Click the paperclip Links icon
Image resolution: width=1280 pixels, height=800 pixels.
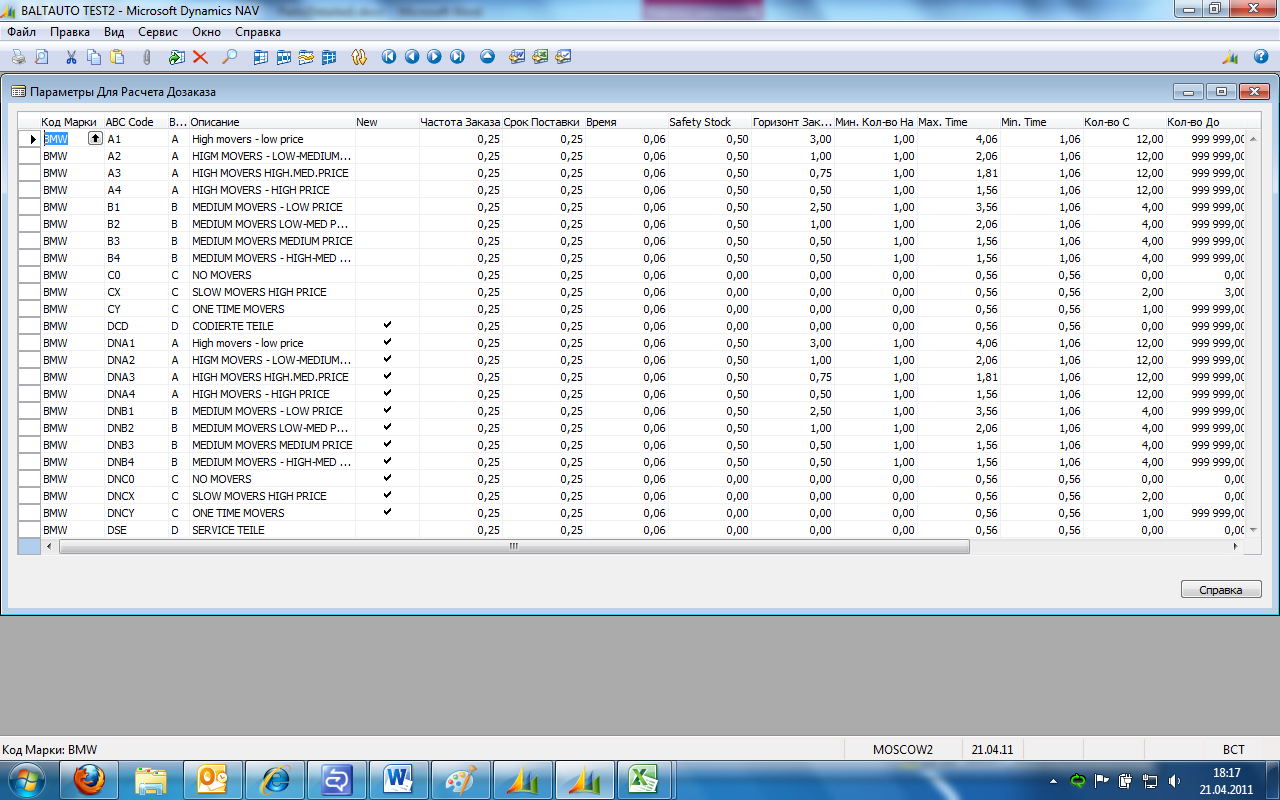click(146, 57)
